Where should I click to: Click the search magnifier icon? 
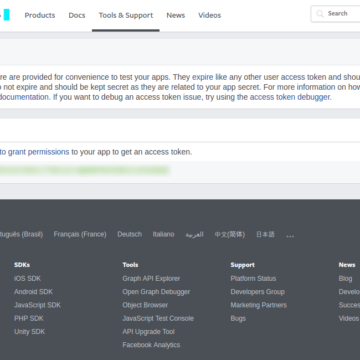(x=320, y=14)
